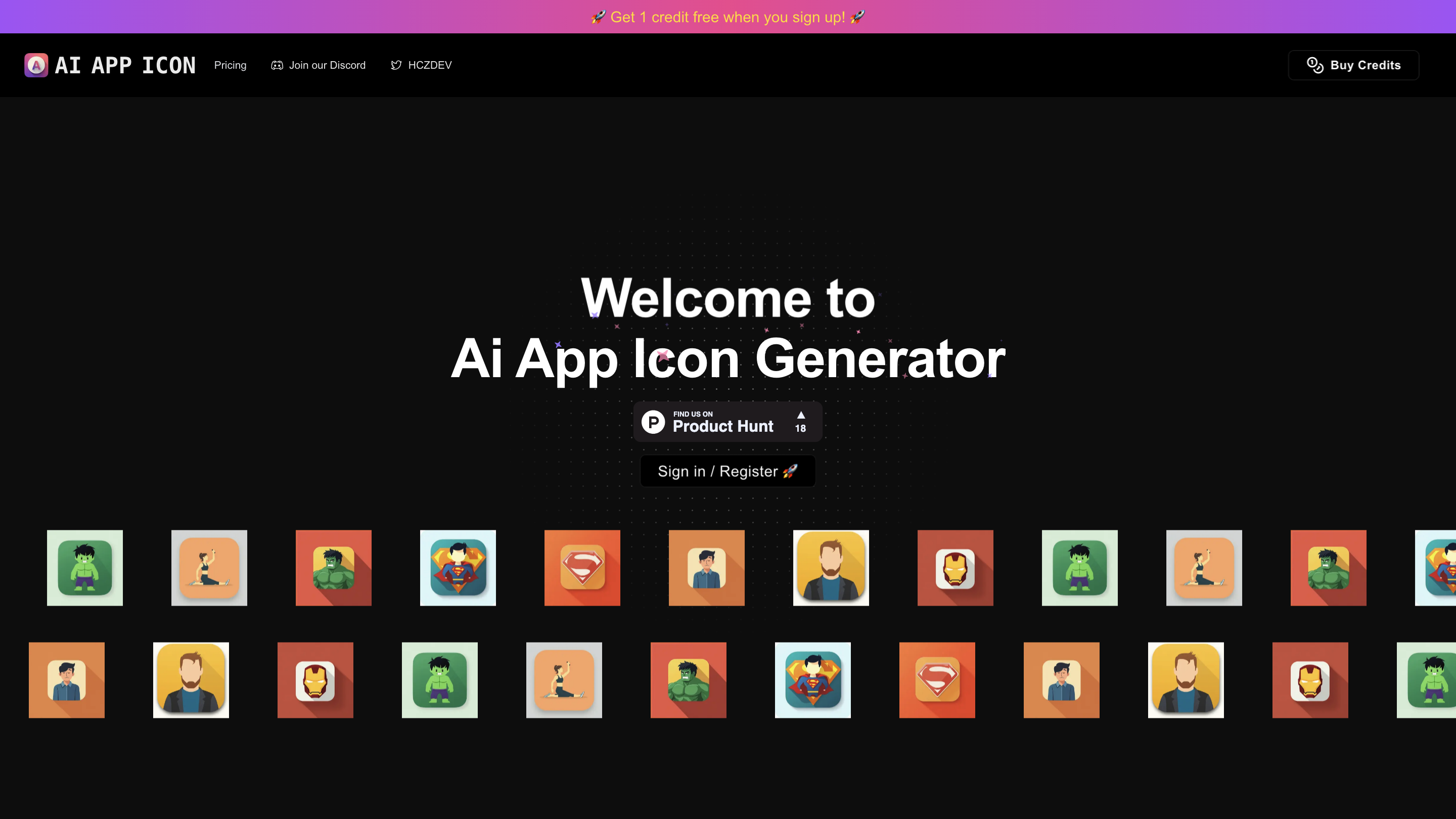1456x819 pixels.
Task: Open the Discord icon next to Join our Discord
Action: 276,65
